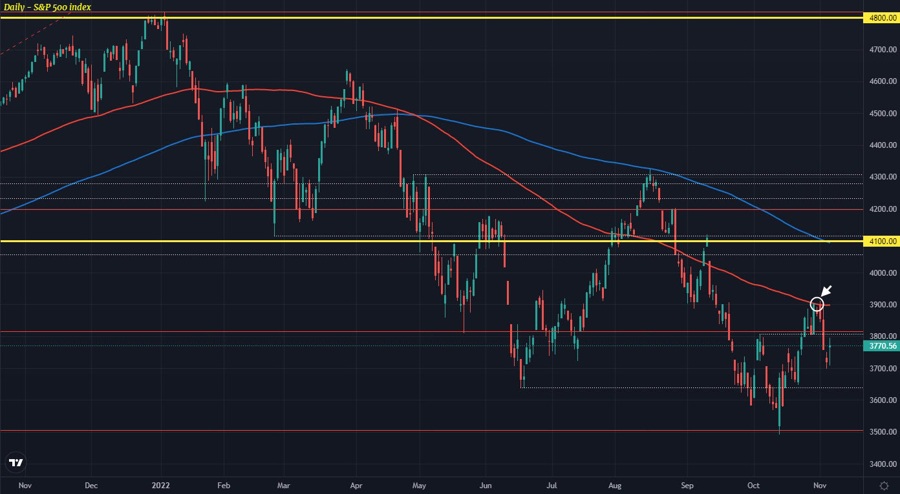Image resolution: width=900 pixels, height=494 pixels.
Task: Select the 4500.00 price axis value
Action: (x=883, y=114)
